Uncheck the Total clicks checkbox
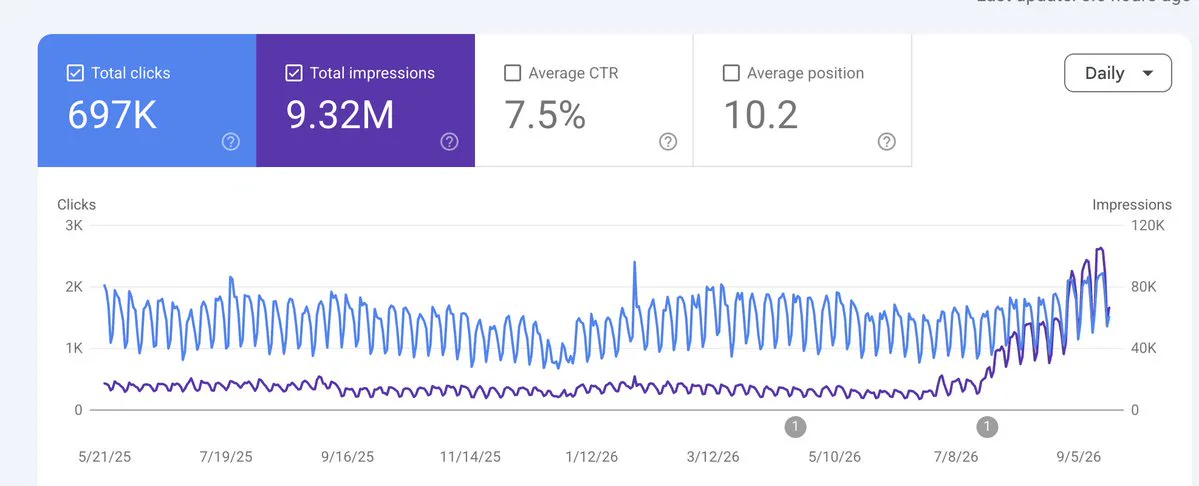Image resolution: width=1199 pixels, height=486 pixels. (x=75, y=73)
